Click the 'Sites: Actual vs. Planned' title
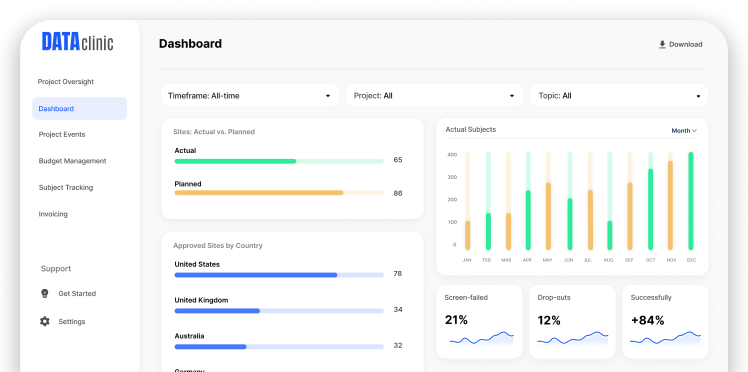The height and width of the screenshot is (372, 748). pyautogui.click(x=214, y=132)
